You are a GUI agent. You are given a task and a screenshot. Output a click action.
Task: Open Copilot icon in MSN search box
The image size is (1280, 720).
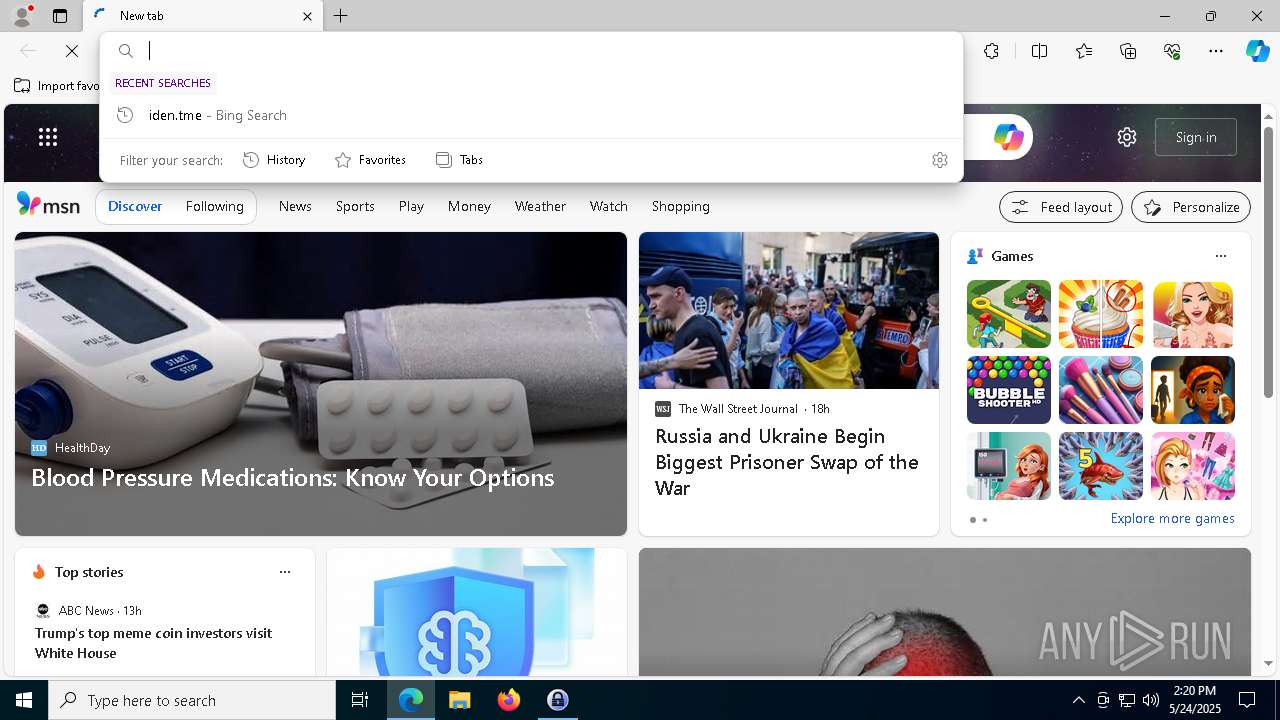[1008, 137]
